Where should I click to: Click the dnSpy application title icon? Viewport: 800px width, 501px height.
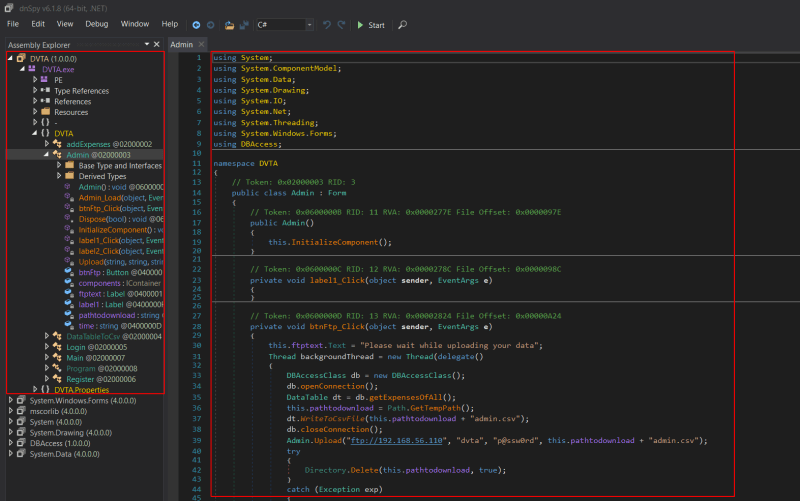tap(9, 8)
